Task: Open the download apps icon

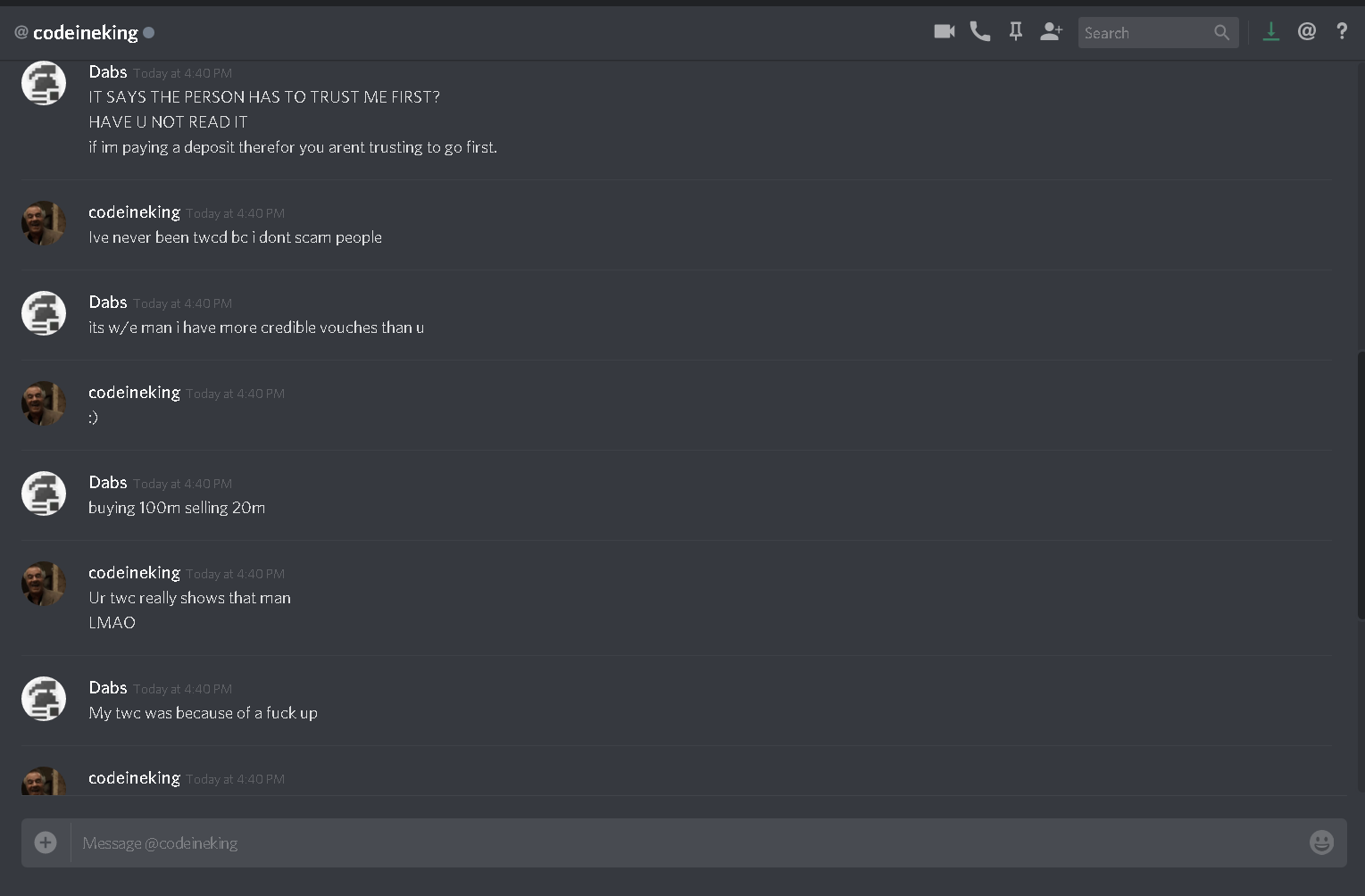Action: pyautogui.click(x=1271, y=32)
